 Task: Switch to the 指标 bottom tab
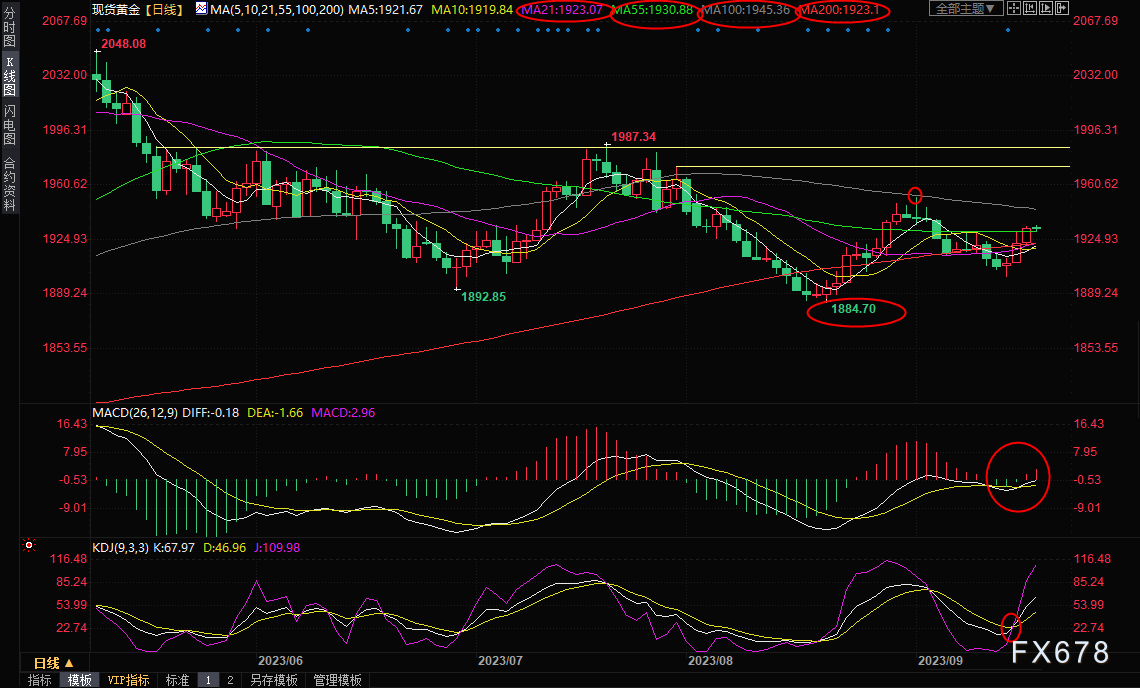40,680
